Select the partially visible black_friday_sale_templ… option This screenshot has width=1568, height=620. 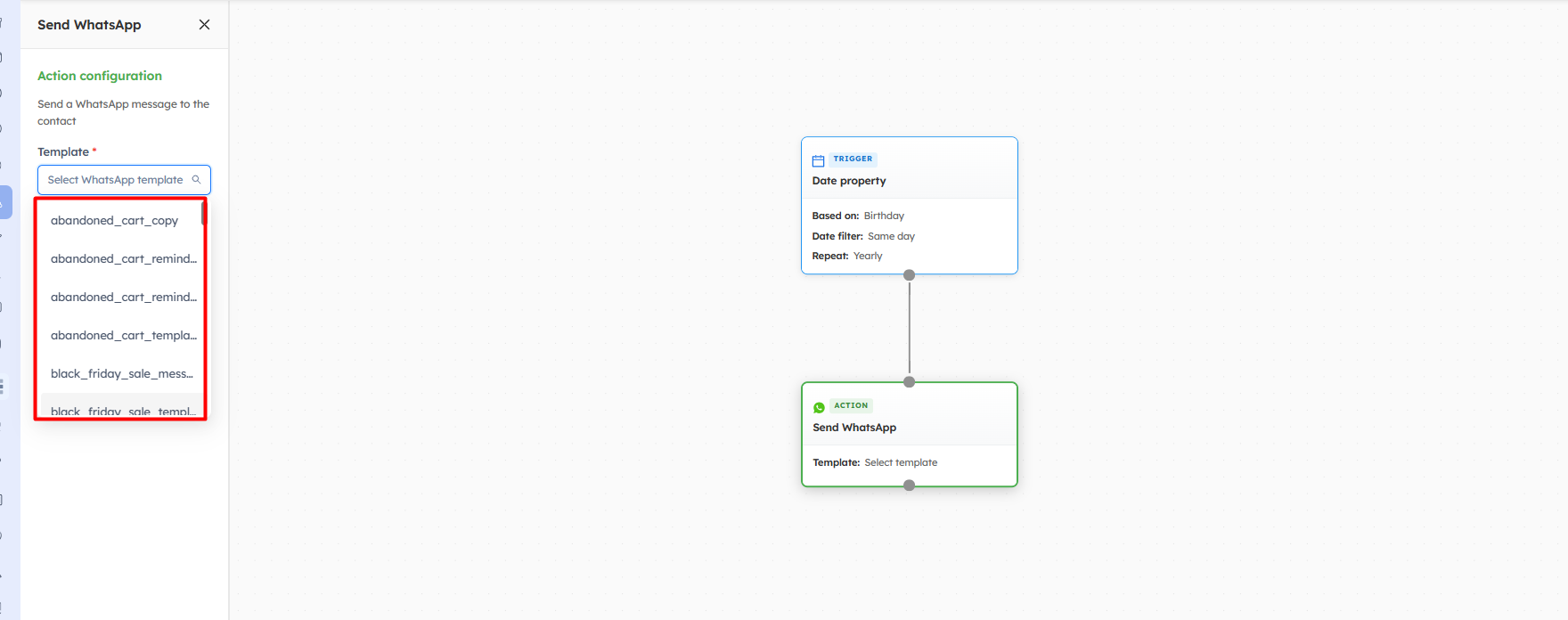point(121,411)
